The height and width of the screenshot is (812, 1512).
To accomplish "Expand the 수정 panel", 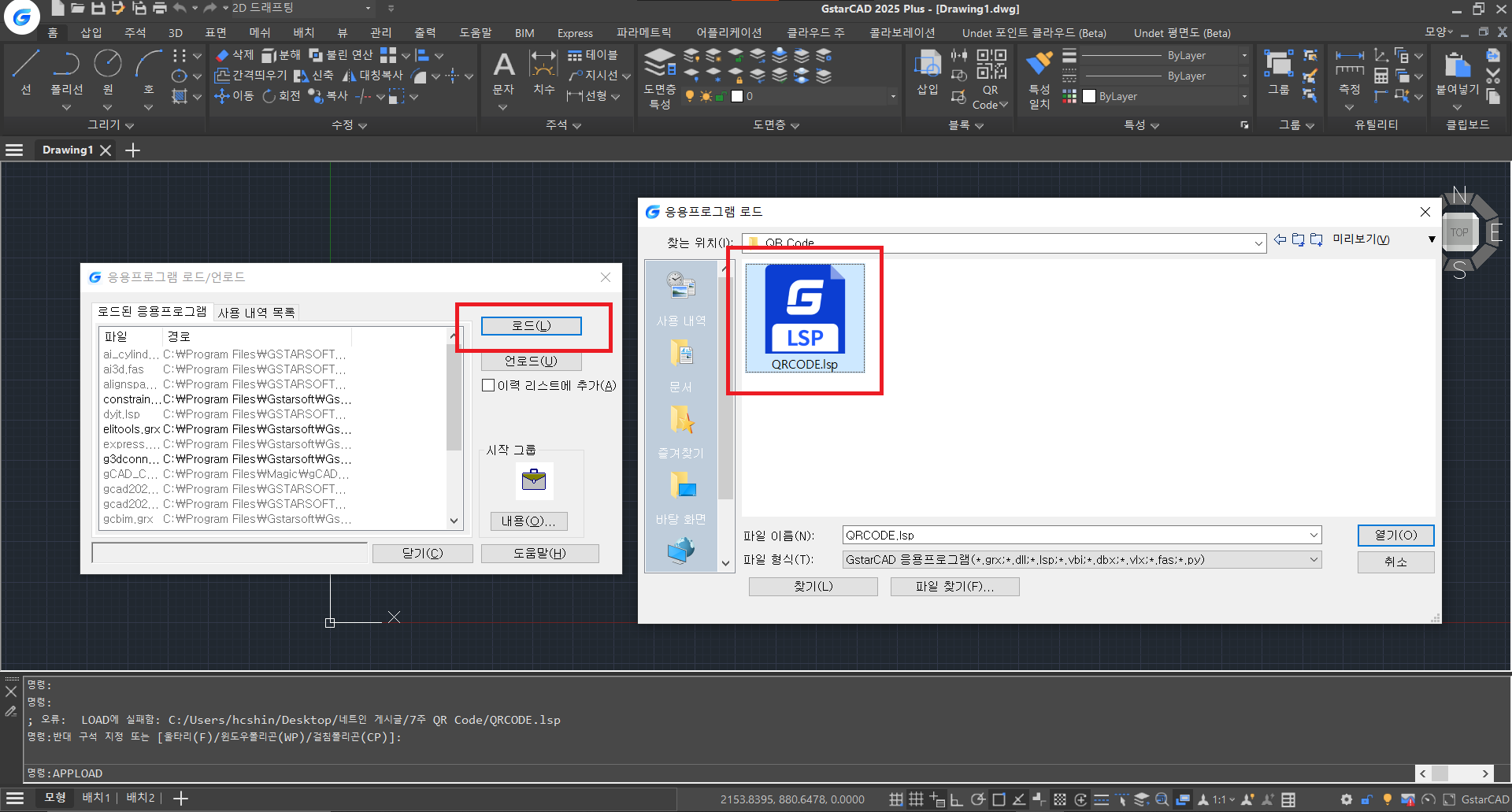I will tap(349, 124).
